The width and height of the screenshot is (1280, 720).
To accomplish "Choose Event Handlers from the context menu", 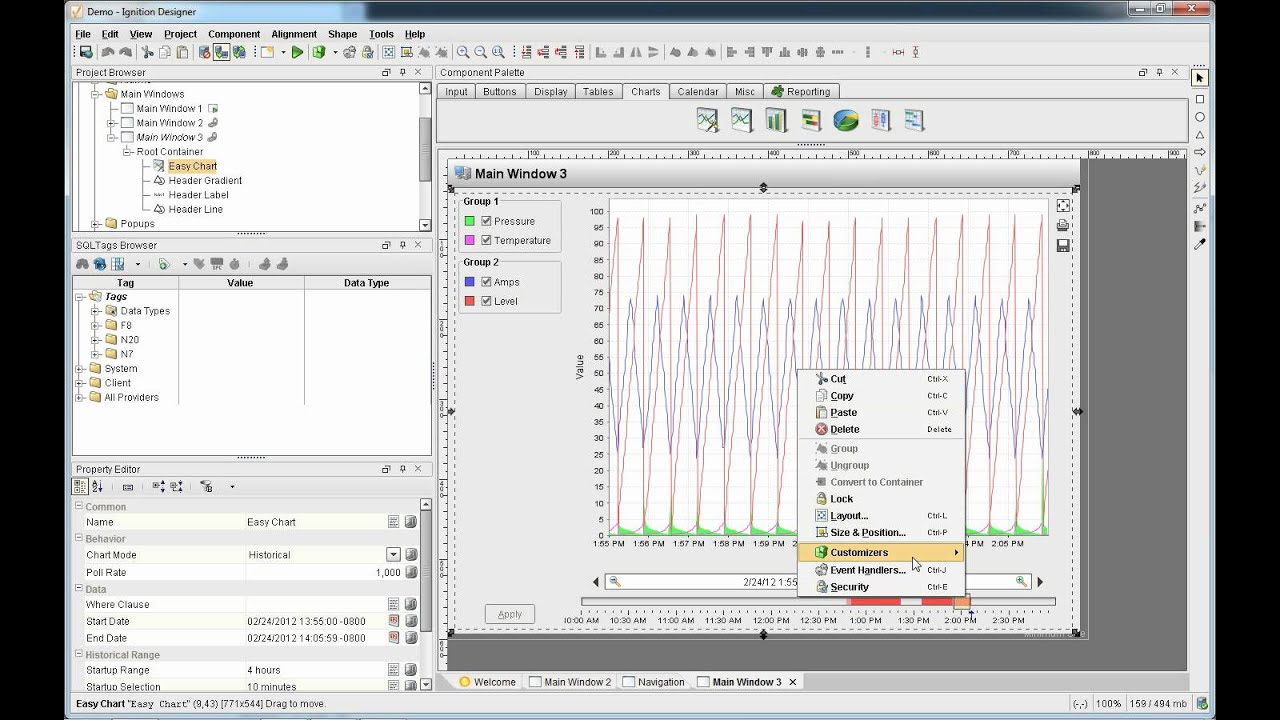I will pyautogui.click(x=881, y=570).
